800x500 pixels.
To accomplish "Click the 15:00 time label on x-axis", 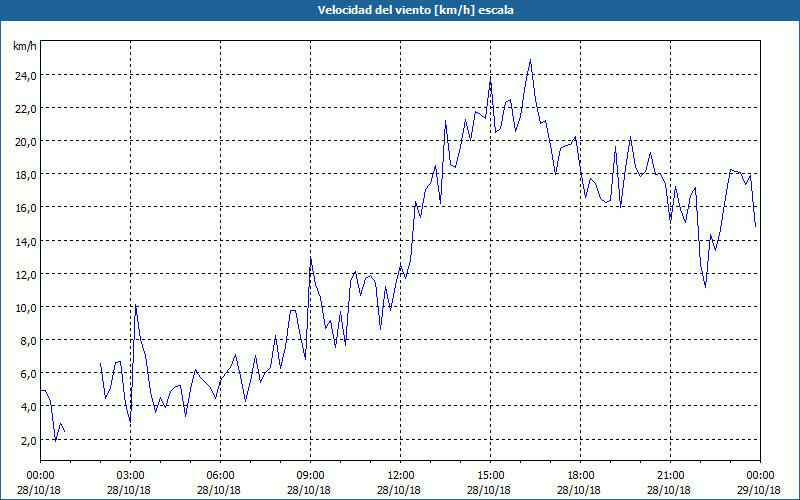I will (490, 476).
